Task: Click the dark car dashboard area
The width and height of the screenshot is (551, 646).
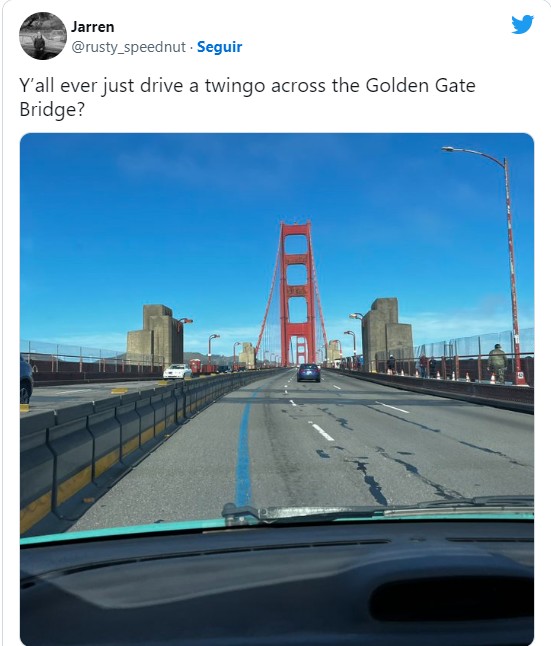Action: click(x=277, y=585)
